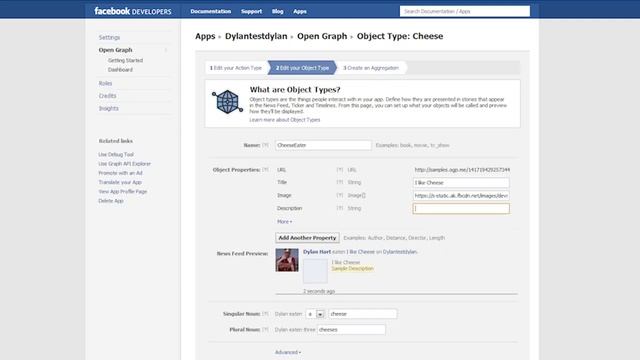The height and width of the screenshot is (360, 640).
Task: Click help [?] icon next to Plural Noun
Action: coord(265,329)
